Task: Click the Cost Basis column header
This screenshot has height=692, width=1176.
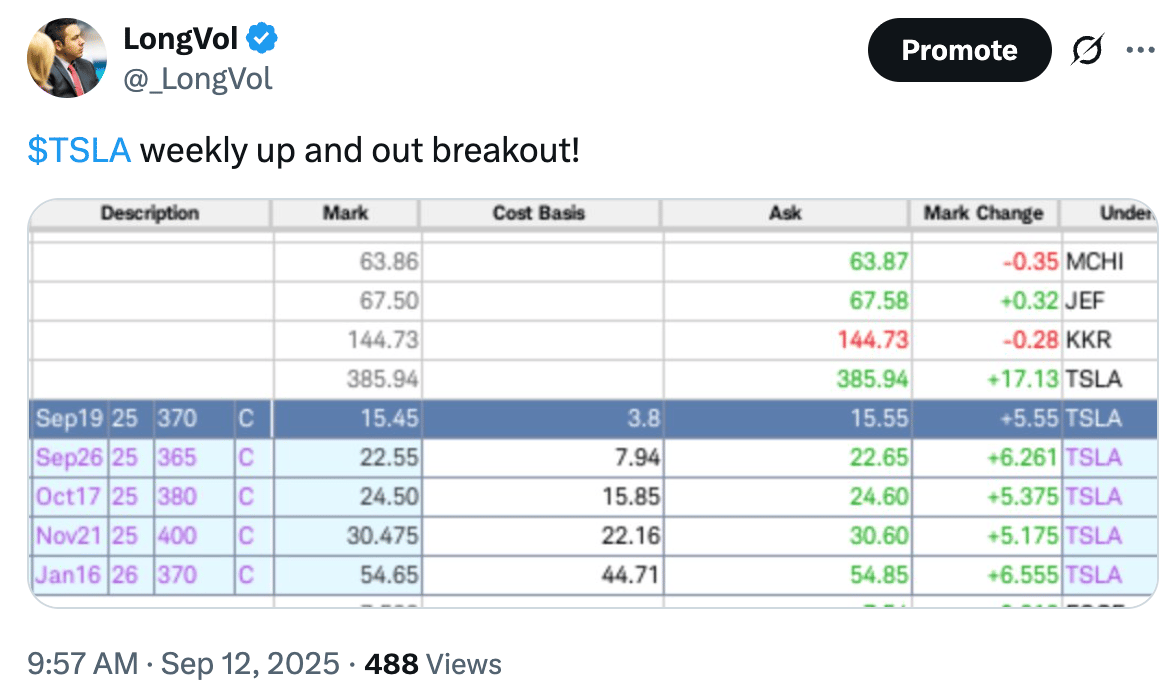Action: tap(539, 213)
